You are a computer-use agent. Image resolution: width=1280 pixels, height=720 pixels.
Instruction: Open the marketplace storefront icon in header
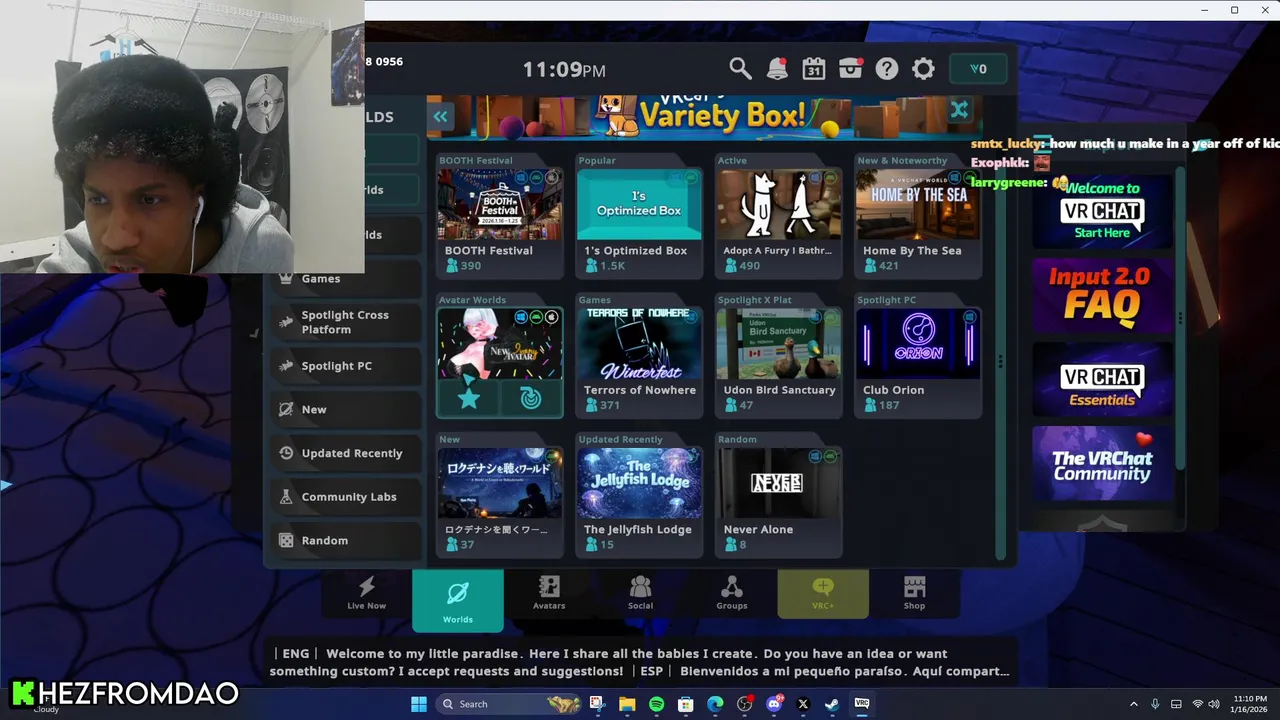click(850, 68)
